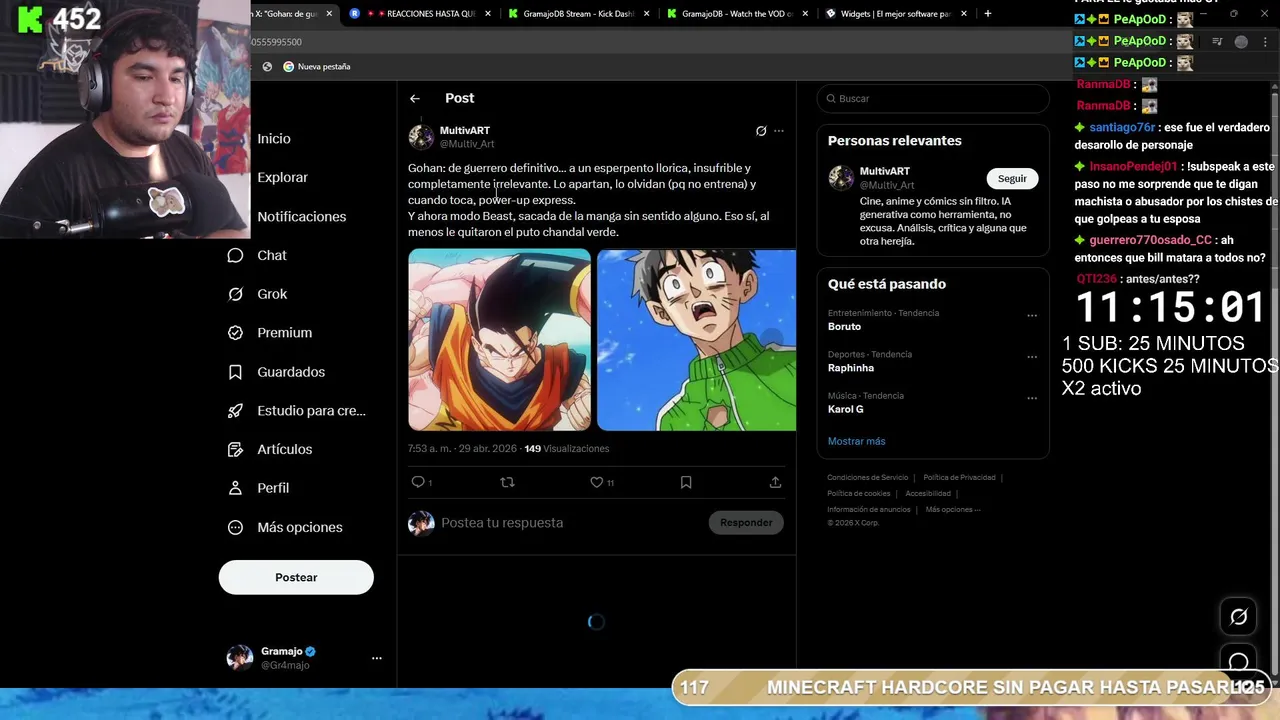Screen dimensions: 1280x720
Task: Open options for the Karol G trend
Action: click(x=1032, y=398)
